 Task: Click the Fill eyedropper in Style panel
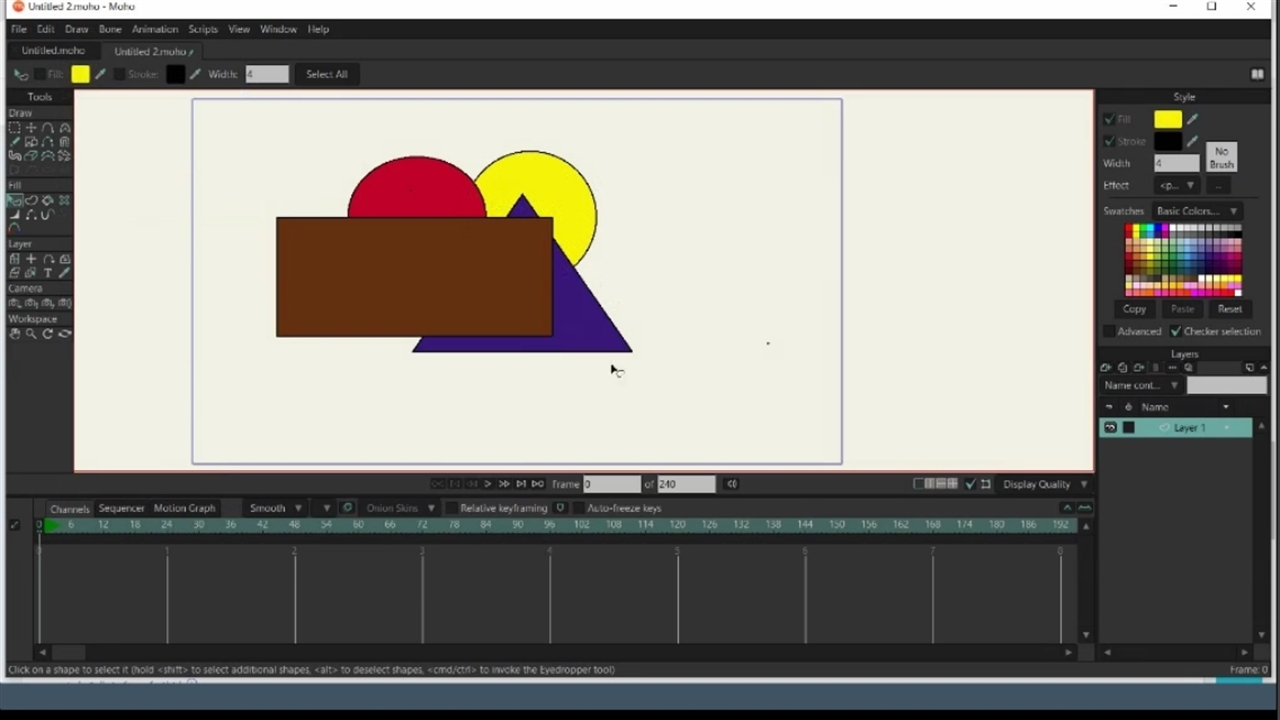click(1192, 120)
